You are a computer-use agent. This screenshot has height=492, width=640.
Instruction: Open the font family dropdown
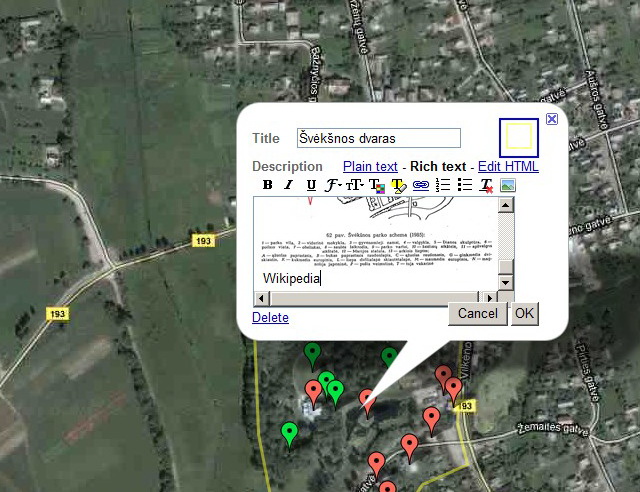pyautogui.click(x=333, y=185)
